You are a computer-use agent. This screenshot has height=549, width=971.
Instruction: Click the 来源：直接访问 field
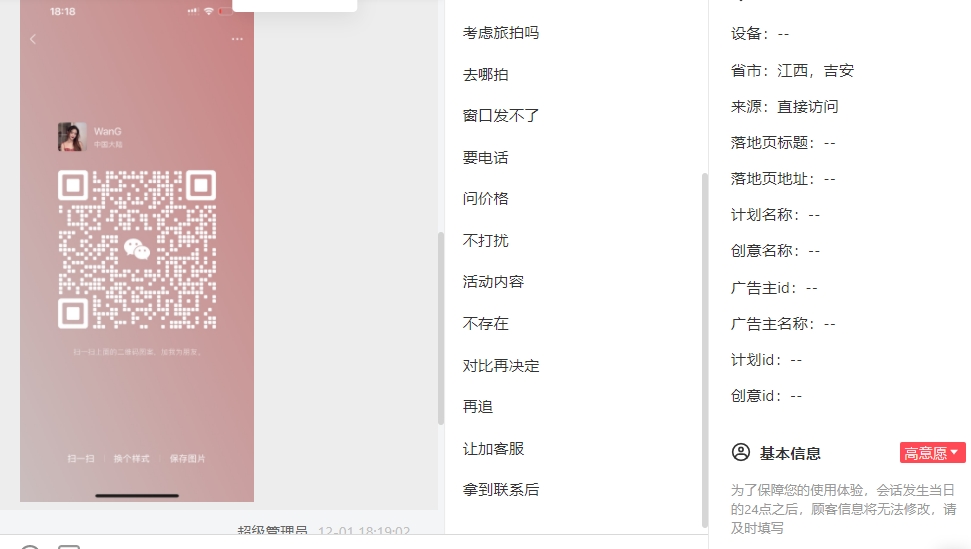point(785,106)
